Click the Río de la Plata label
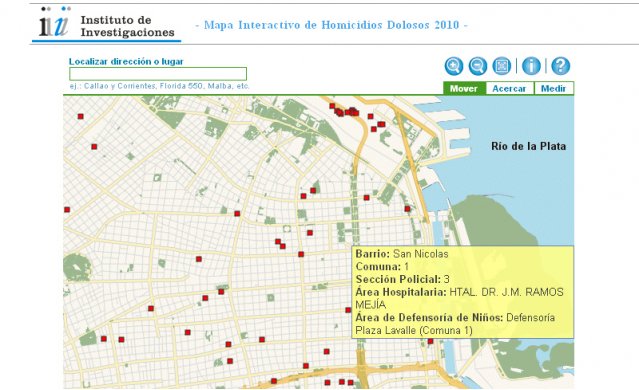Screen dimensions: 639x390 pos(529,146)
